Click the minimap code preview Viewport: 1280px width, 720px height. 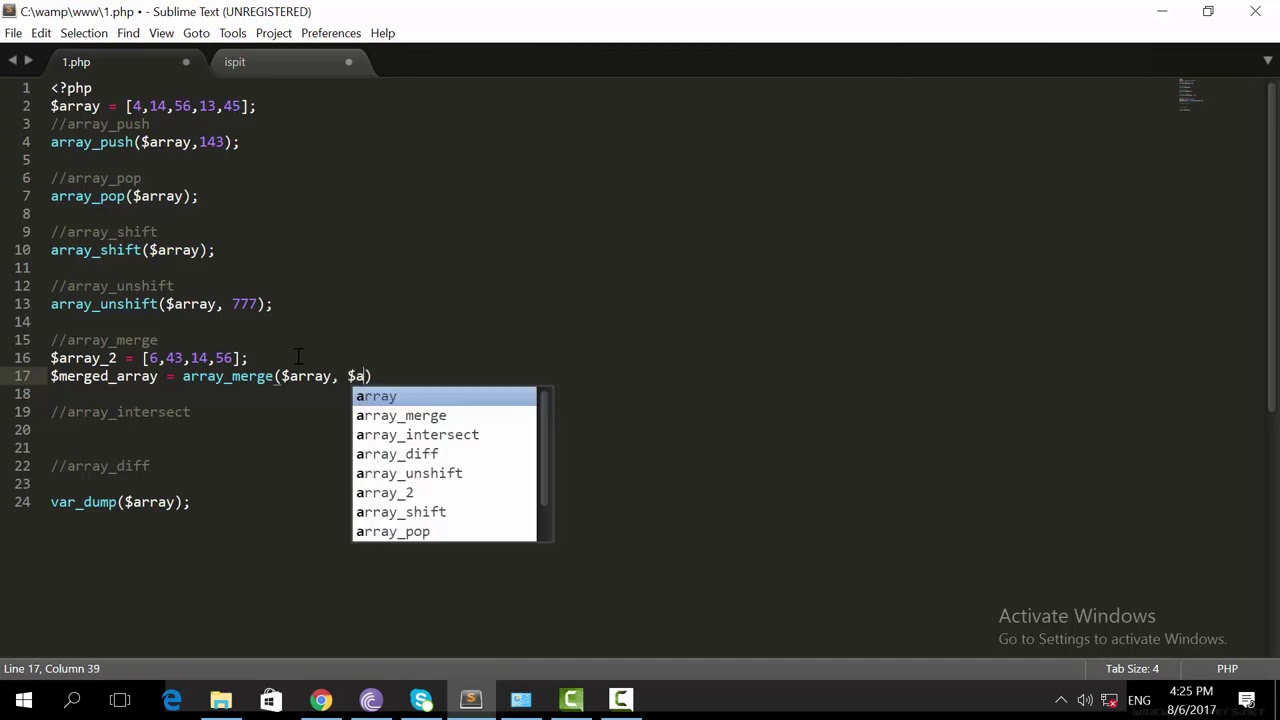[x=1190, y=93]
